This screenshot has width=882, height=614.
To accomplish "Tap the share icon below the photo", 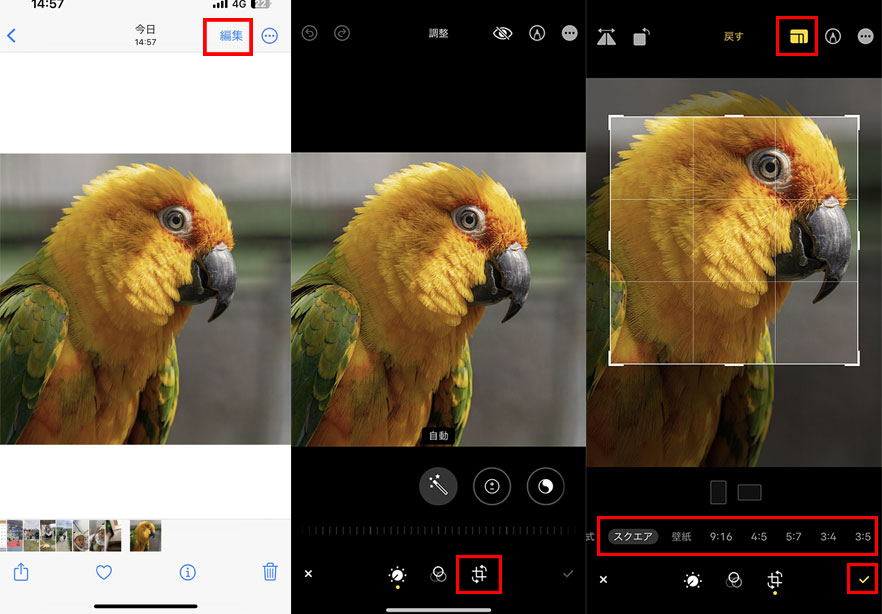I will coord(21,572).
